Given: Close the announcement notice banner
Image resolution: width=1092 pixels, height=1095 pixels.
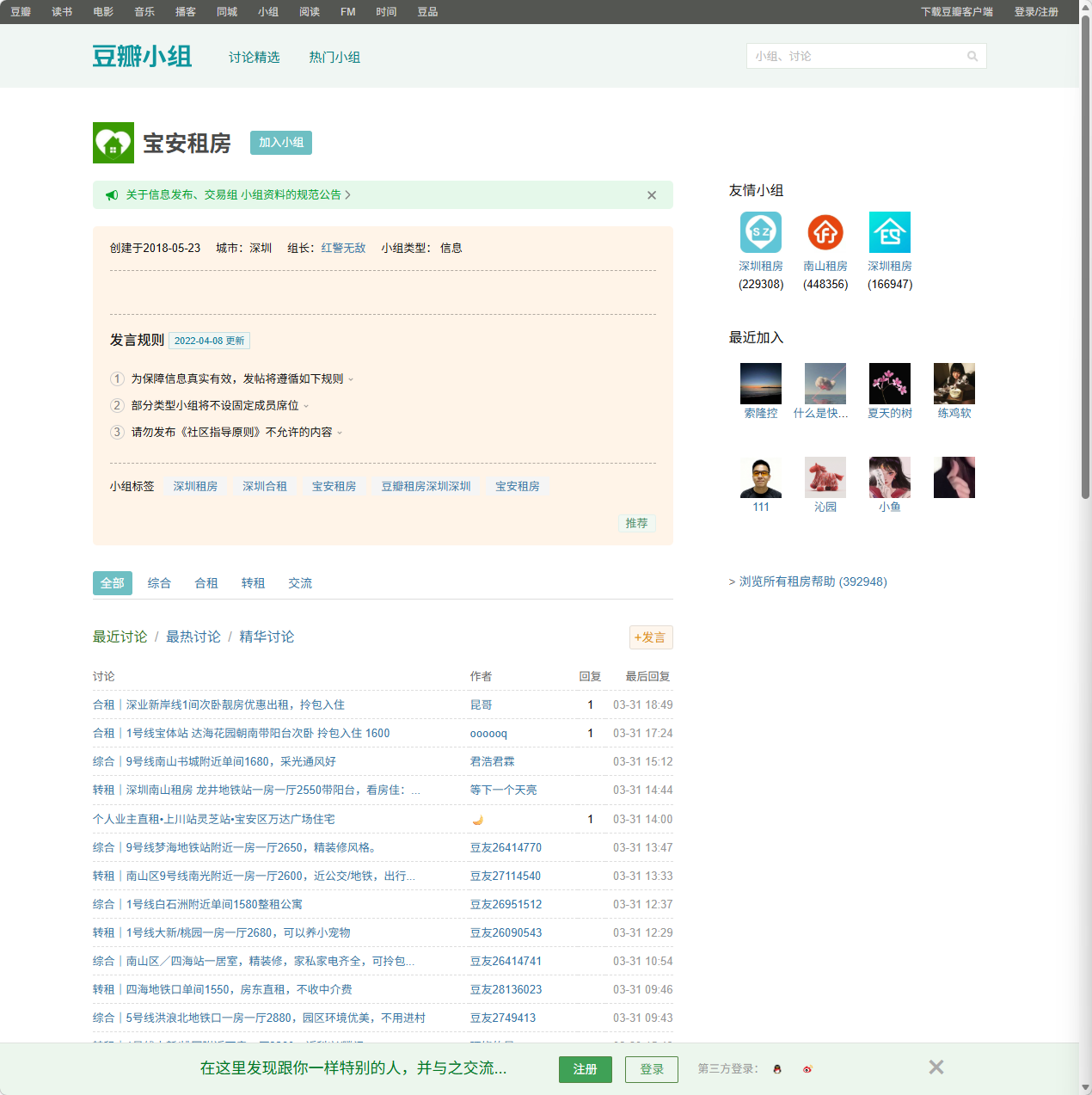Looking at the screenshot, I should point(652,195).
